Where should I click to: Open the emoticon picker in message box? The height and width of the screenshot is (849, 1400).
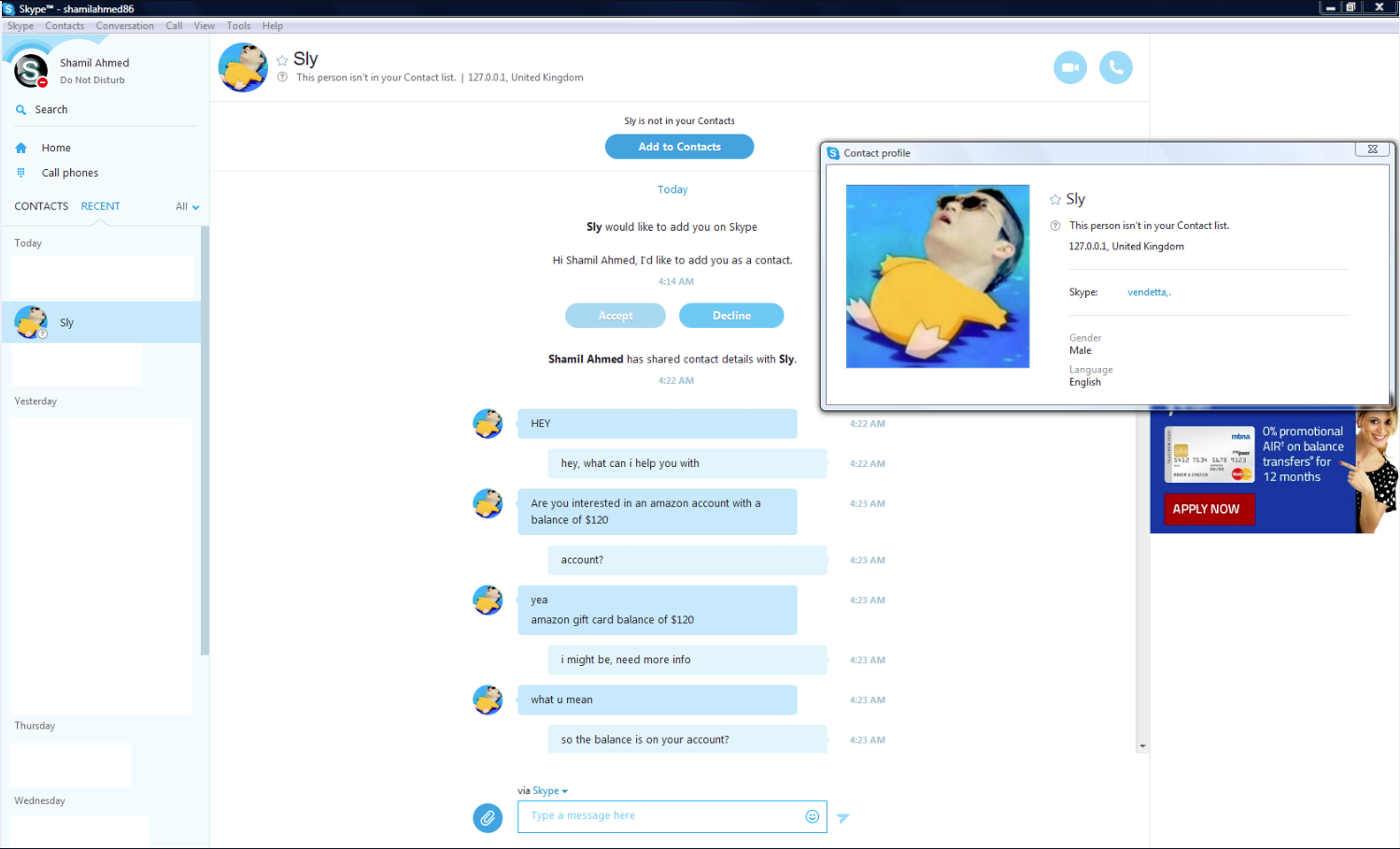click(813, 816)
